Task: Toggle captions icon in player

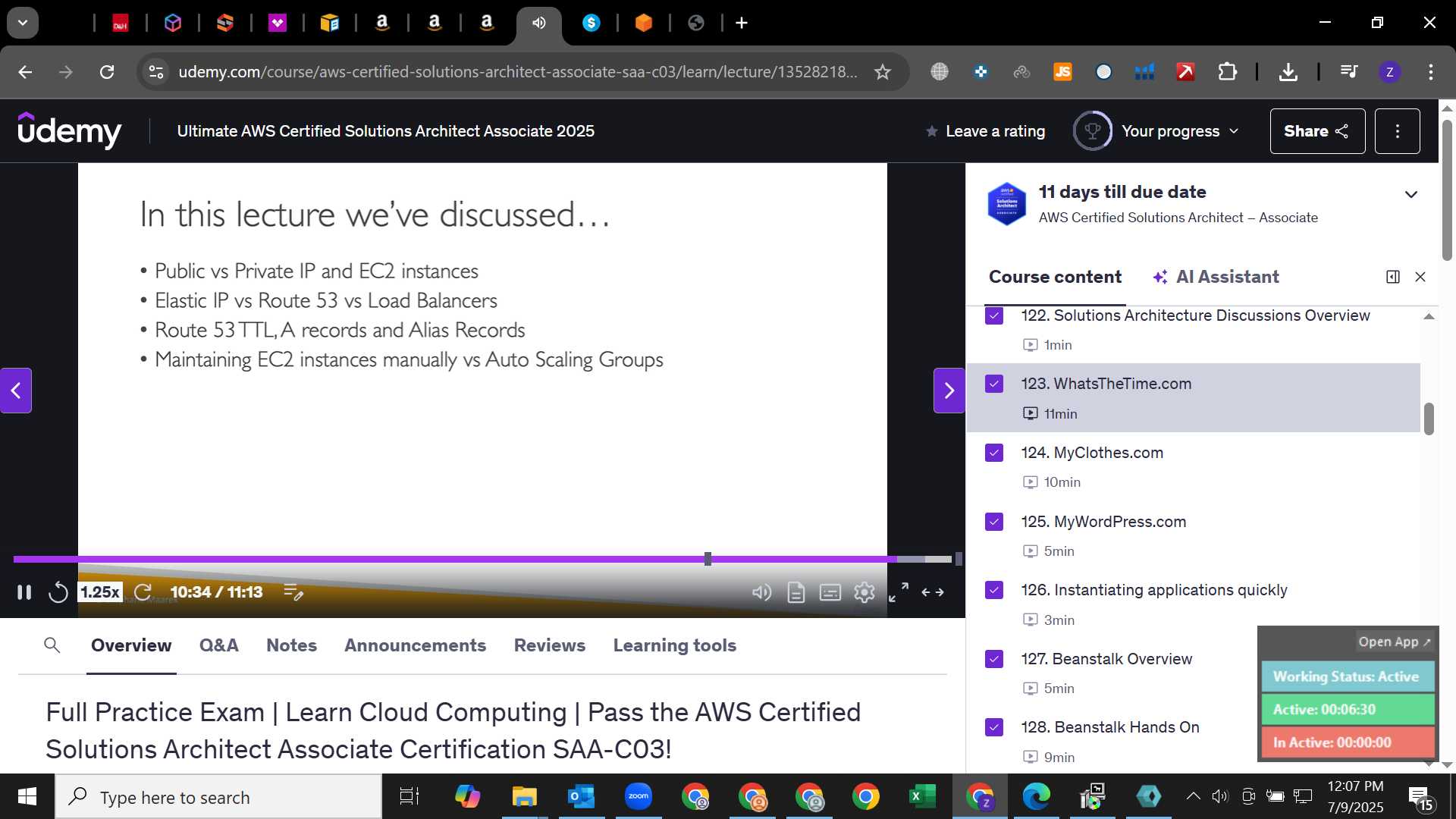Action: (830, 592)
